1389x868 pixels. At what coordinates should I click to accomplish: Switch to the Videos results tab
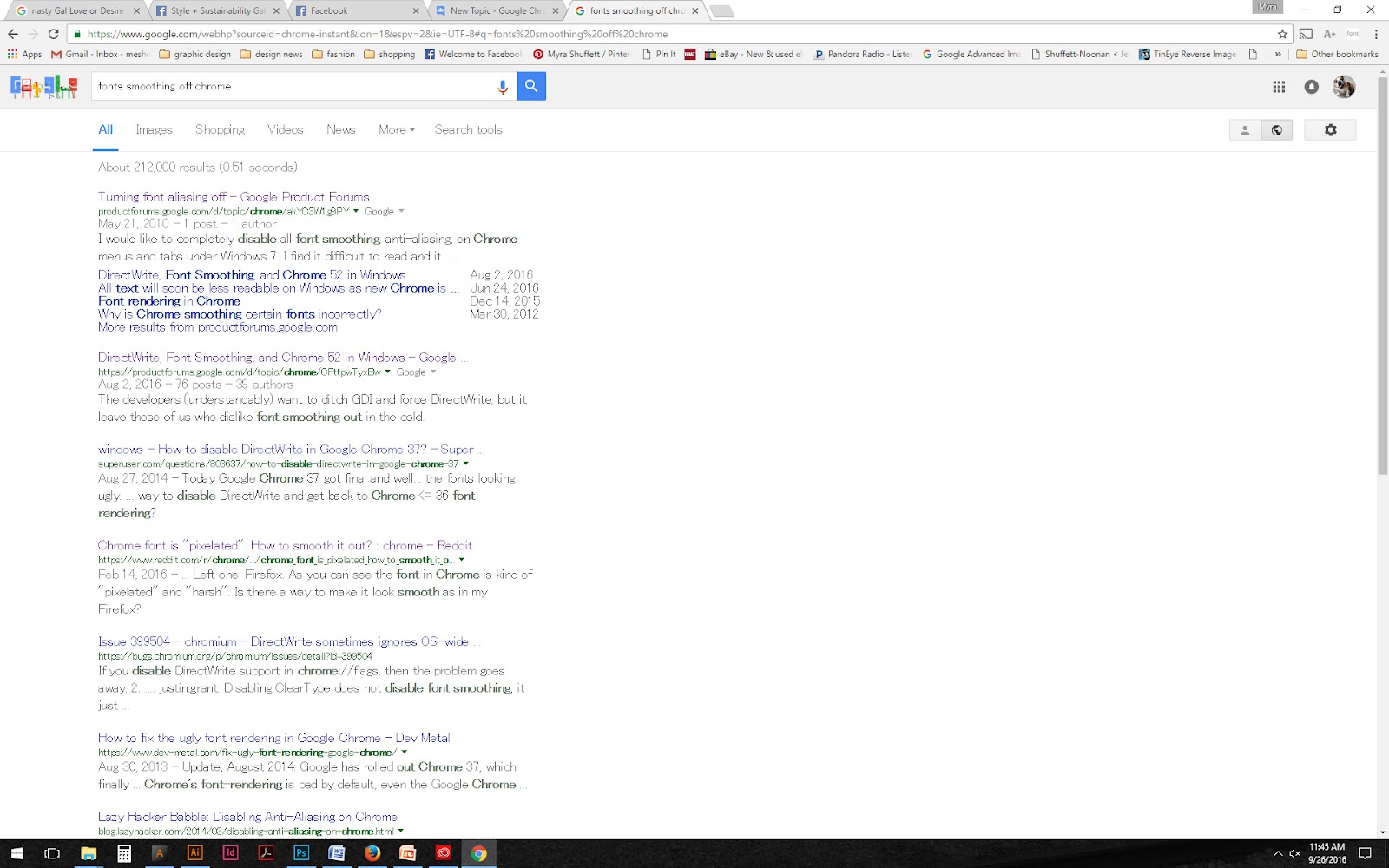pyautogui.click(x=286, y=129)
